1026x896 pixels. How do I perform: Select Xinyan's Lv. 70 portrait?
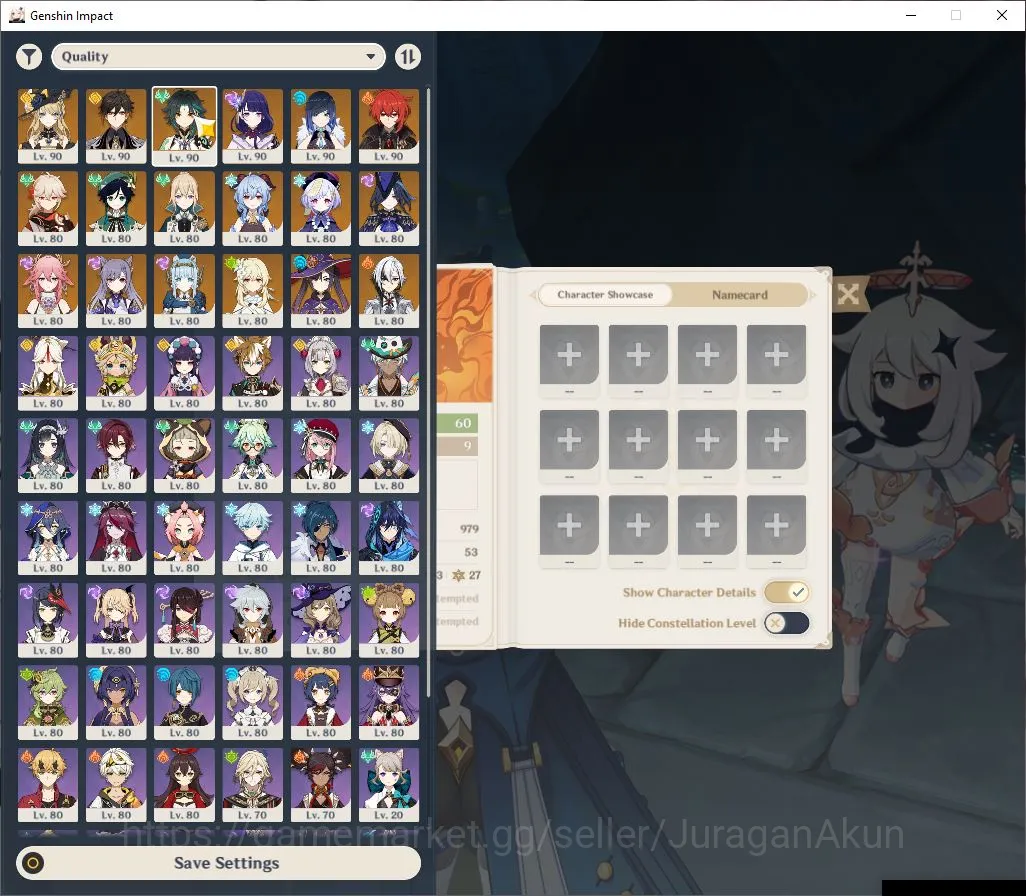click(321, 785)
